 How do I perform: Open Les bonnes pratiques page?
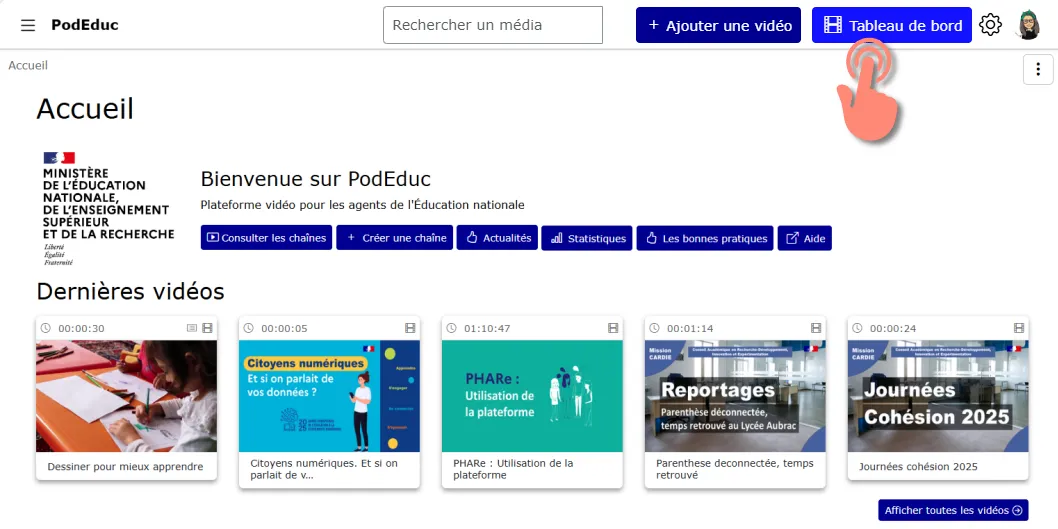tap(705, 238)
